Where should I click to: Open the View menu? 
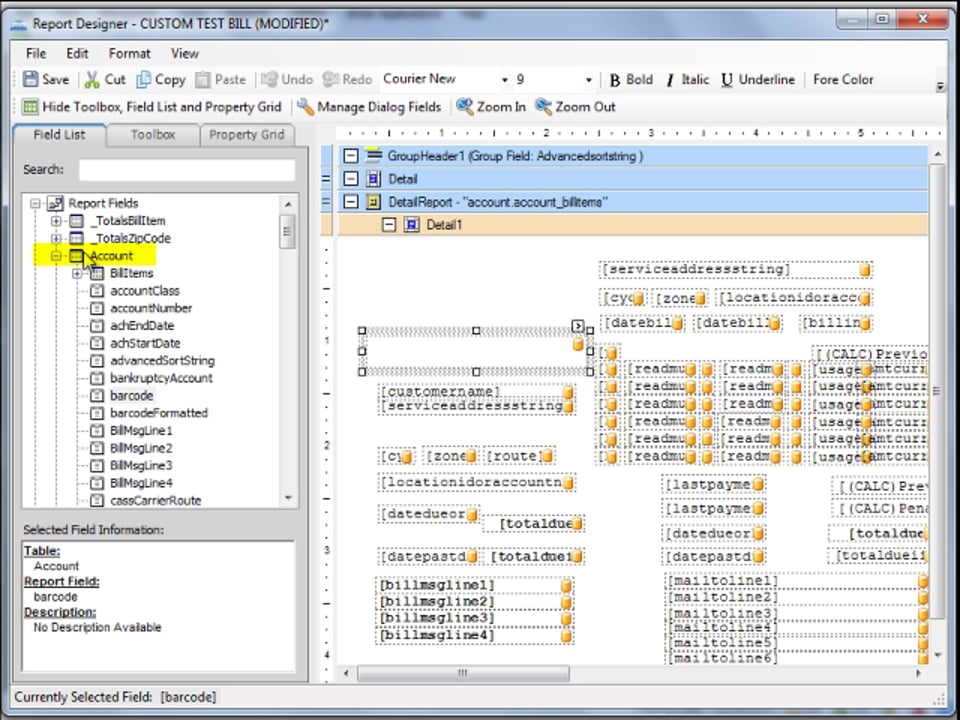184,53
